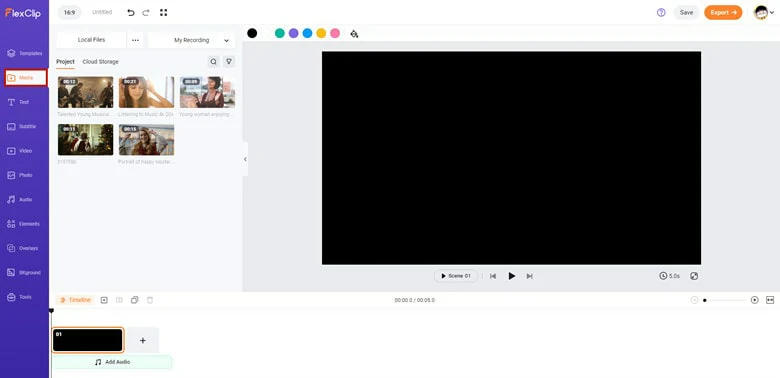Click the paint bucket fill icon
Viewport: 780px width, 378px height.
click(354, 33)
